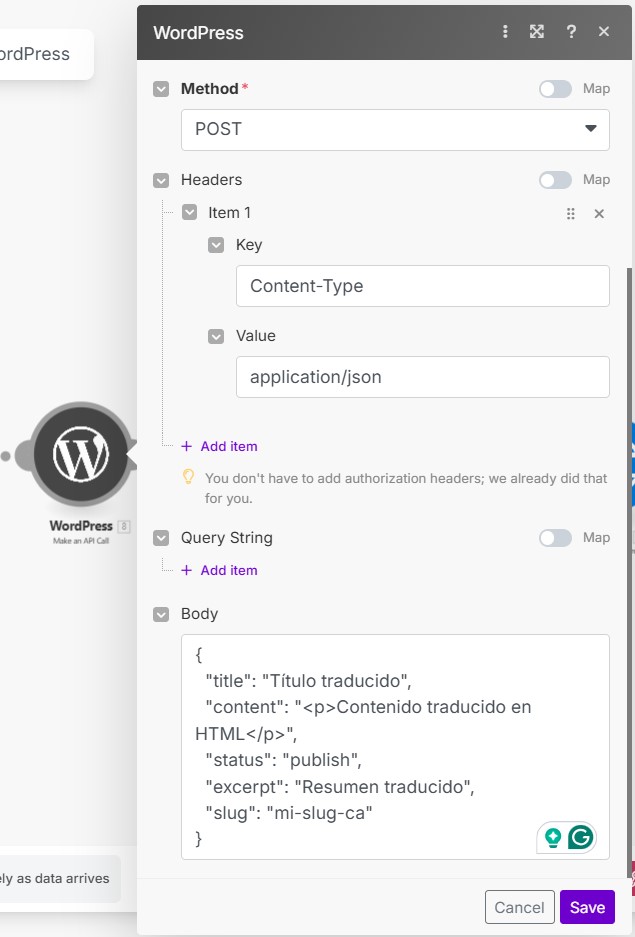
Task: Collapse the Headers section chevron
Action: pyautogui.click(x=161, y=180)
